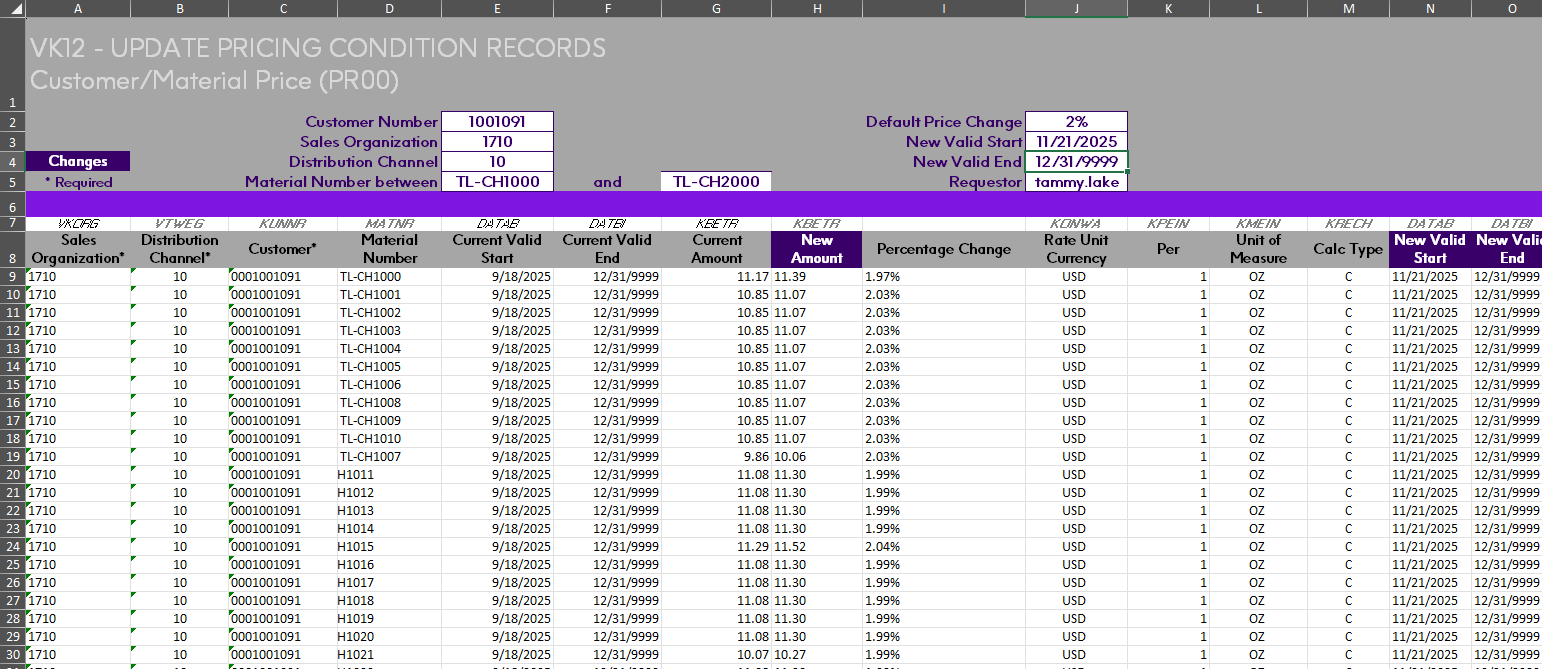This screenshot has width=1542, height=669.
Task: Select the purple New Amount header cell
Action: [817, 249]
